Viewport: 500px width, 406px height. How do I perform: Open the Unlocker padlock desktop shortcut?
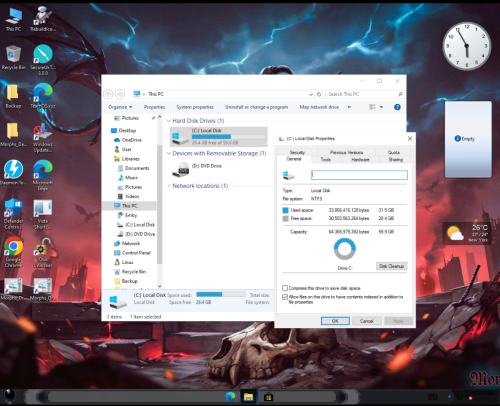[43, 252]
